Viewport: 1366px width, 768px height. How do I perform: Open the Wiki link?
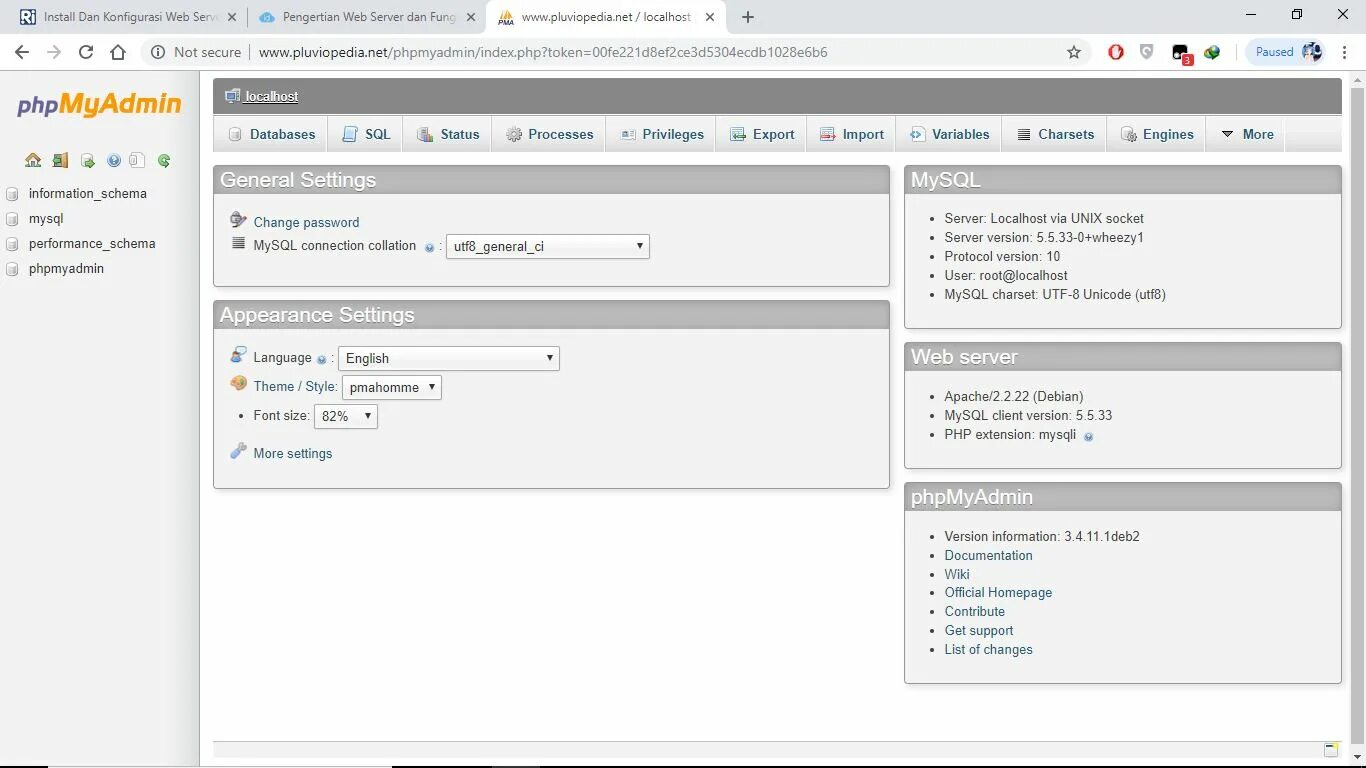[957, 574]
